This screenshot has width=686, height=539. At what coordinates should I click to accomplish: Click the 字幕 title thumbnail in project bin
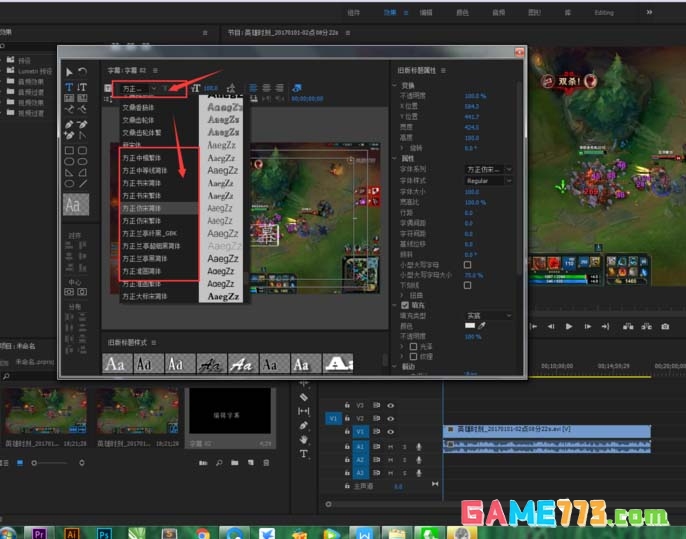pos(230,411)
